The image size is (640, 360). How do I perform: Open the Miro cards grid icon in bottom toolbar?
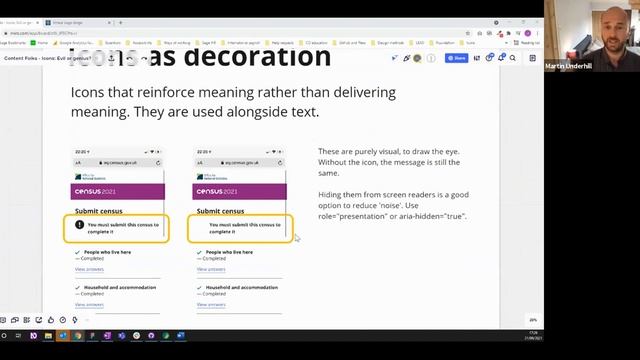(x=27, y=320)
